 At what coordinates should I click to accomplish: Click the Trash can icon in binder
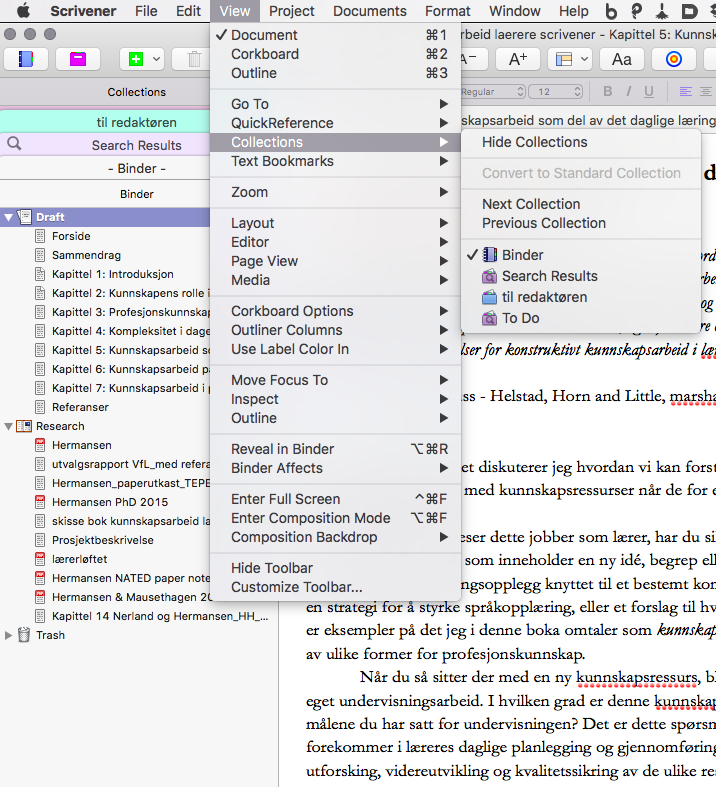pos(24,634)
